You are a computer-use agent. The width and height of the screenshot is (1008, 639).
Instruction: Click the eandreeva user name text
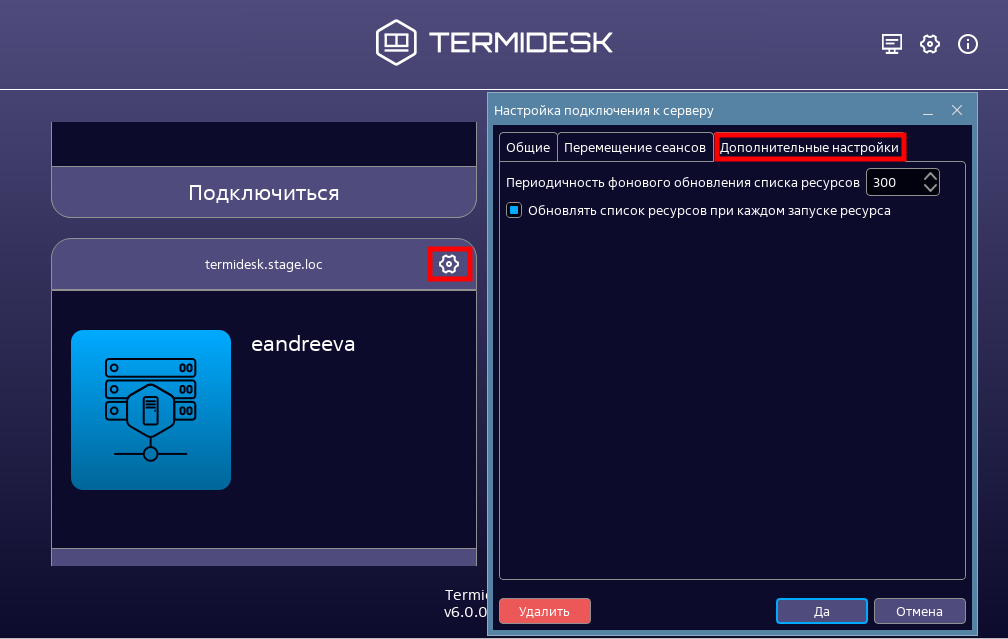point(303,344)
